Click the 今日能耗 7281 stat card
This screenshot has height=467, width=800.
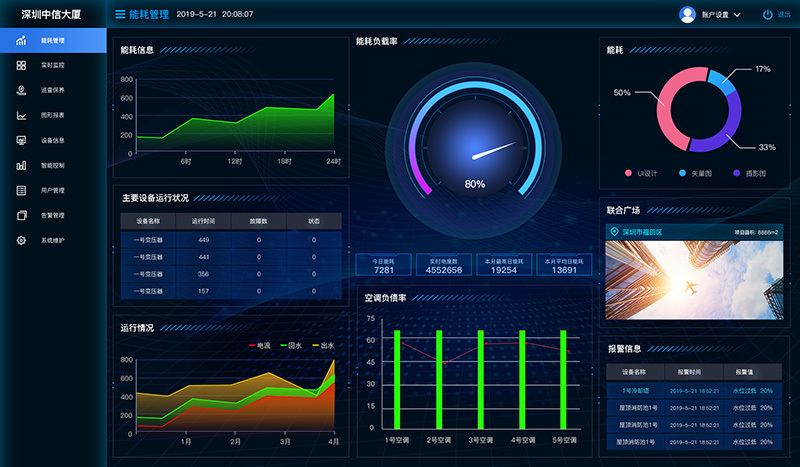tap(384, 265)
